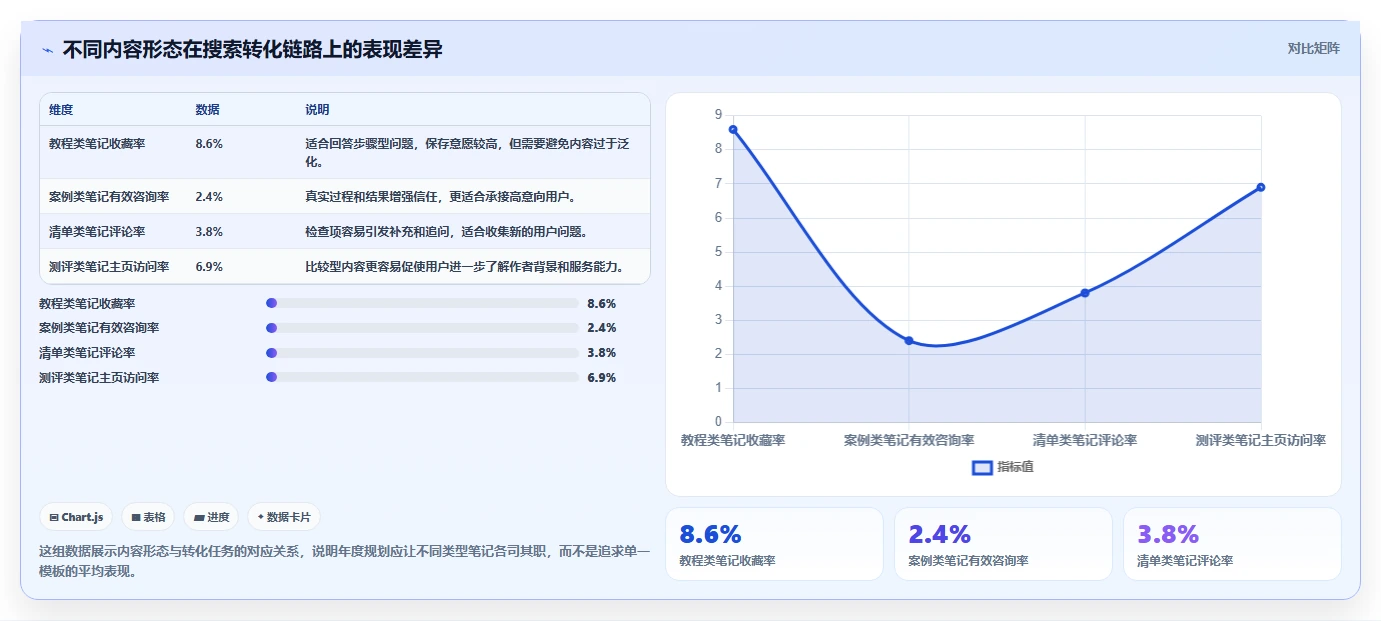The height and width of the screenshot is (621, 1381).
Task: Click the 6.9 chart data point
Action: pos(1261,187)
